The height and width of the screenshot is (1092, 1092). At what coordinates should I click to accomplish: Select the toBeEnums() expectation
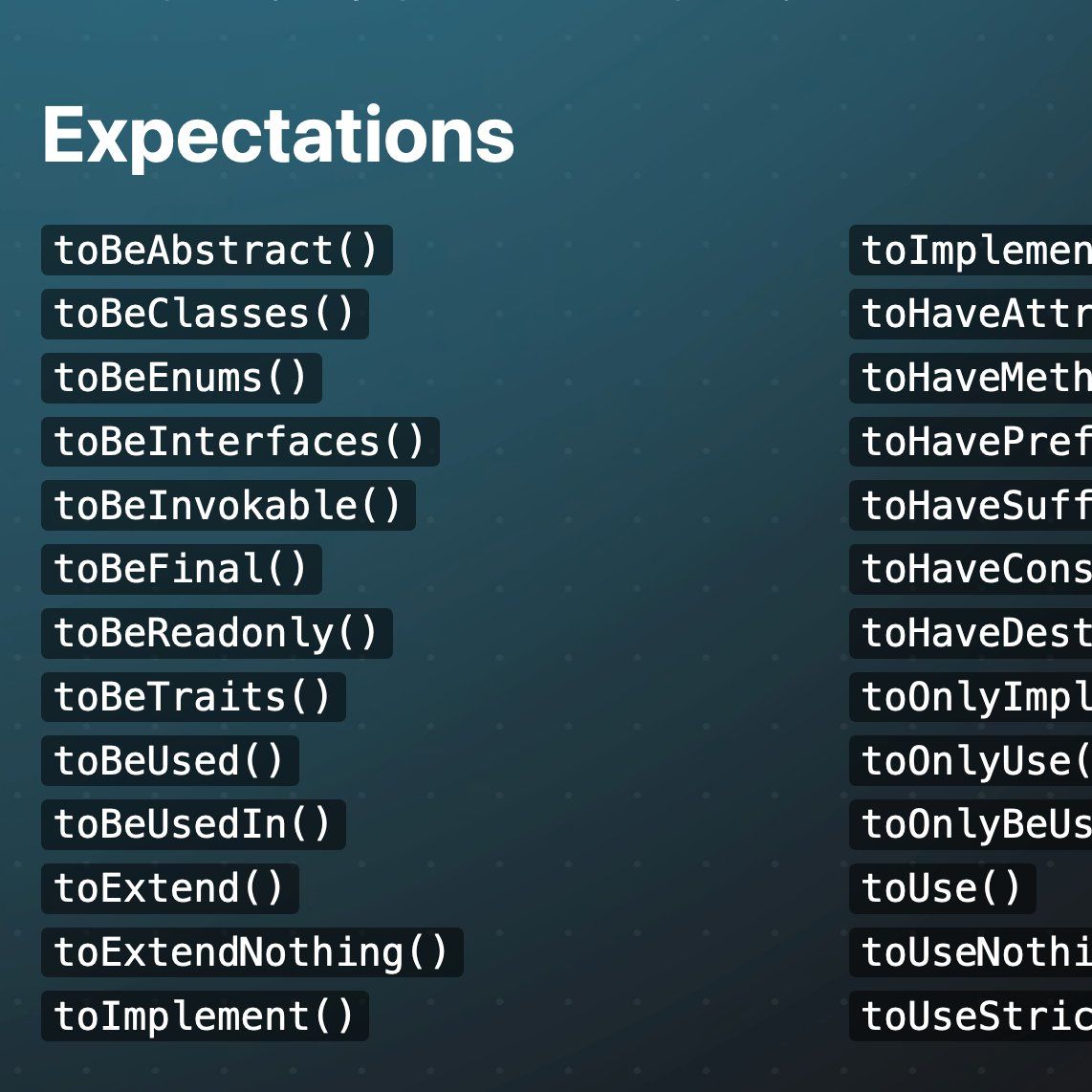pyautogui.click(x=182, y=378)
